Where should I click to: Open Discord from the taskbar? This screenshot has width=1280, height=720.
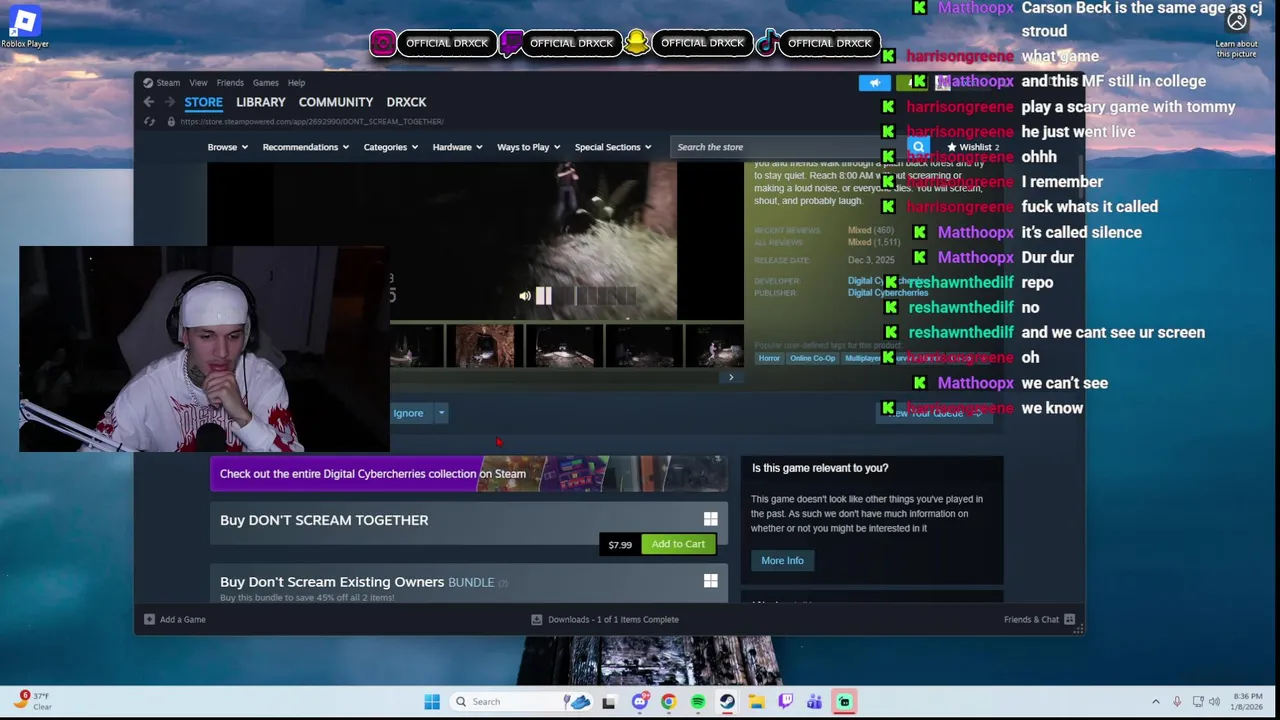click(x=640, y=702)
